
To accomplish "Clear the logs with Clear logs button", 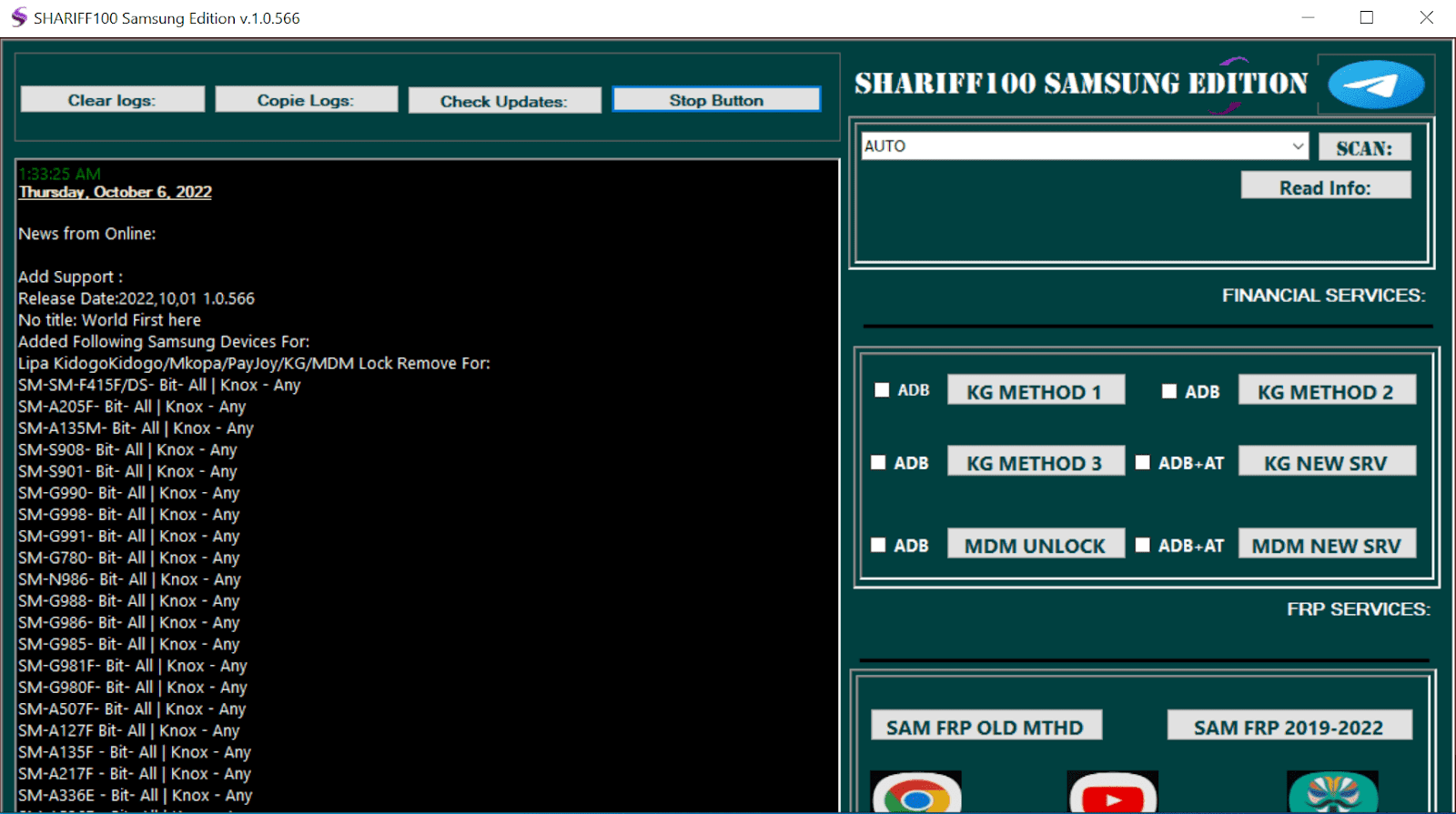I will tap(112, 99).
